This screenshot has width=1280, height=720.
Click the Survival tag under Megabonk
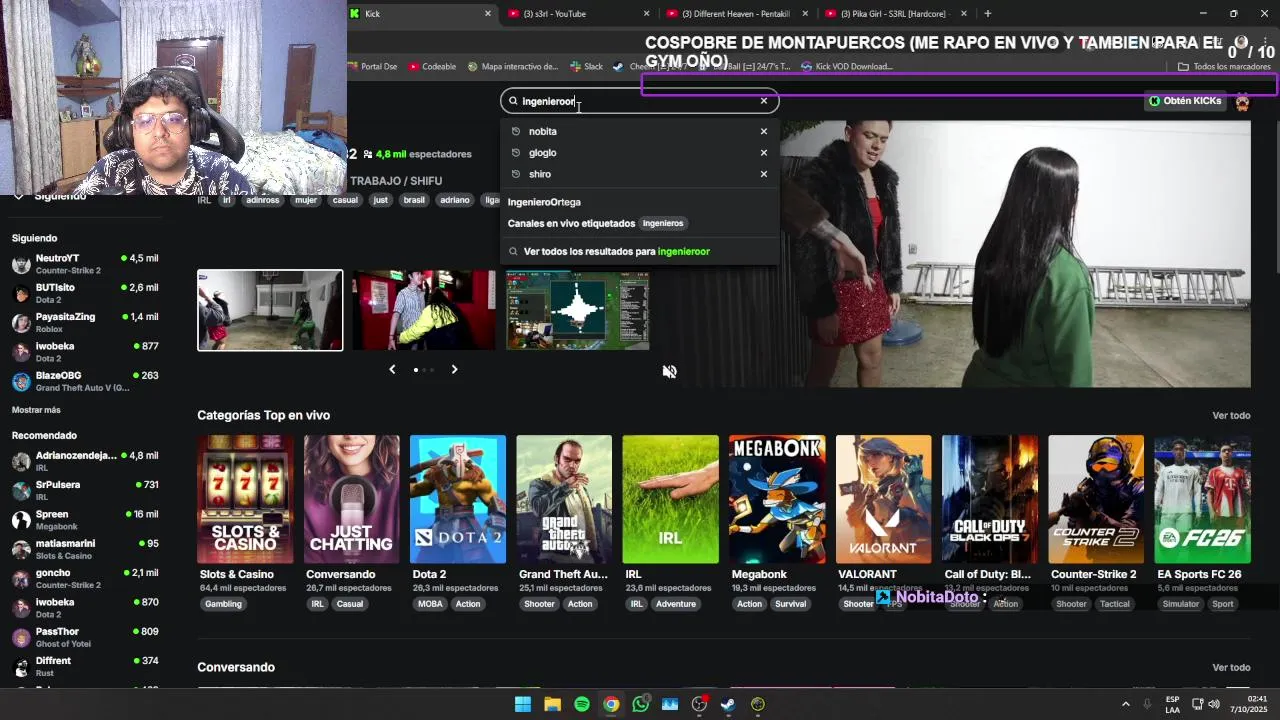click(790, 604)
